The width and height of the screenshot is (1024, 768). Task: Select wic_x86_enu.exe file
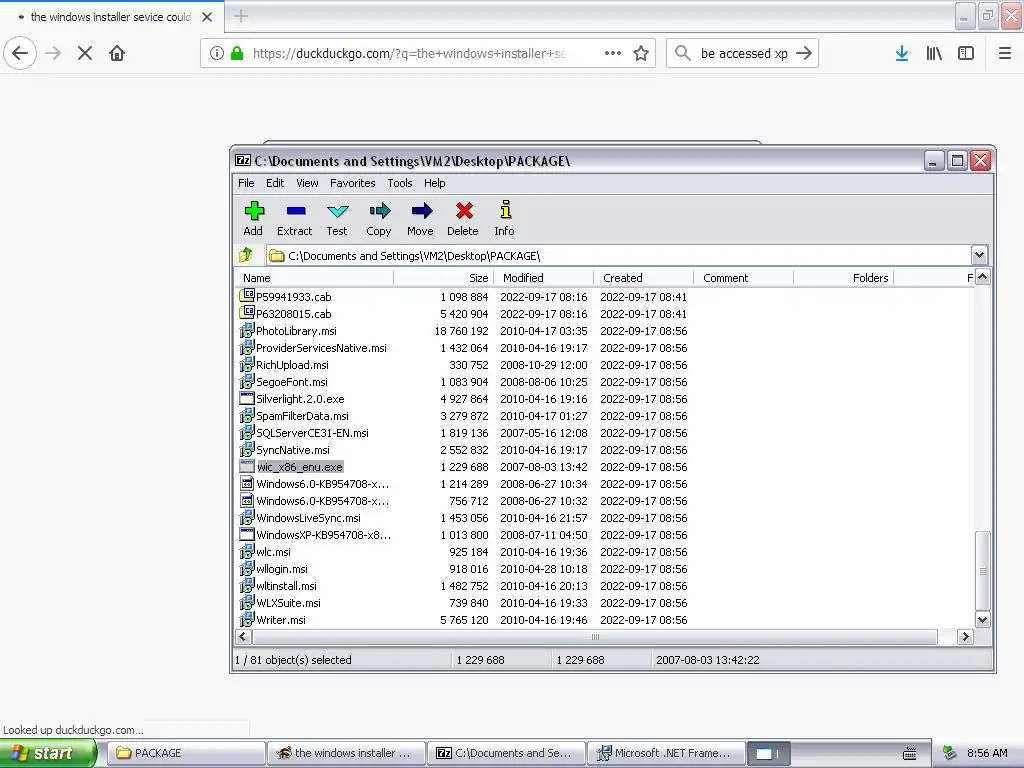[x=300, y=467]
